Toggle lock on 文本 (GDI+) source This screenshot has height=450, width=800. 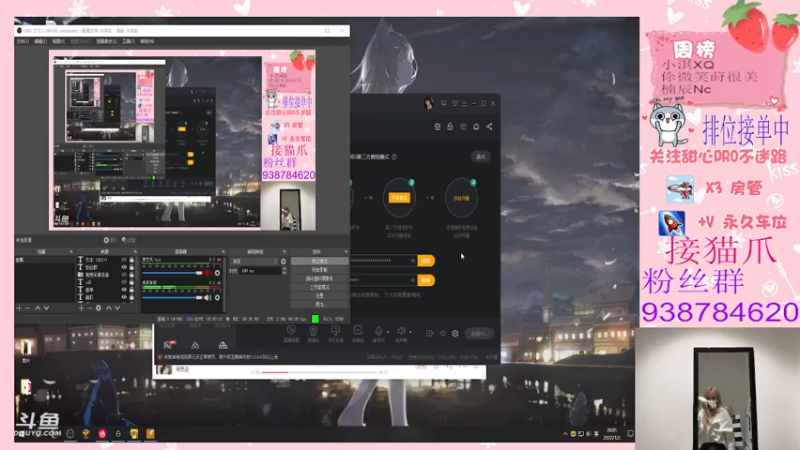pyautogui.click(x=132, y=260)
